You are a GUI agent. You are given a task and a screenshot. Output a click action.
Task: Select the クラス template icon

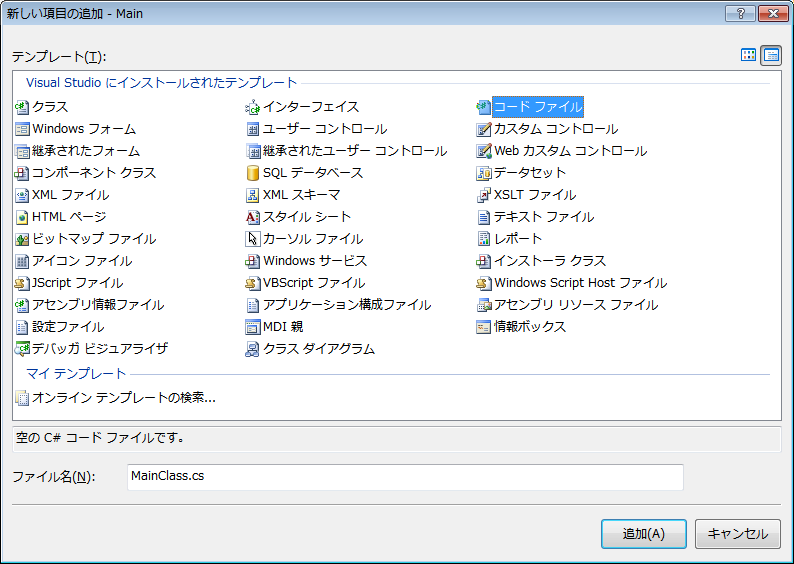(22, 107)
